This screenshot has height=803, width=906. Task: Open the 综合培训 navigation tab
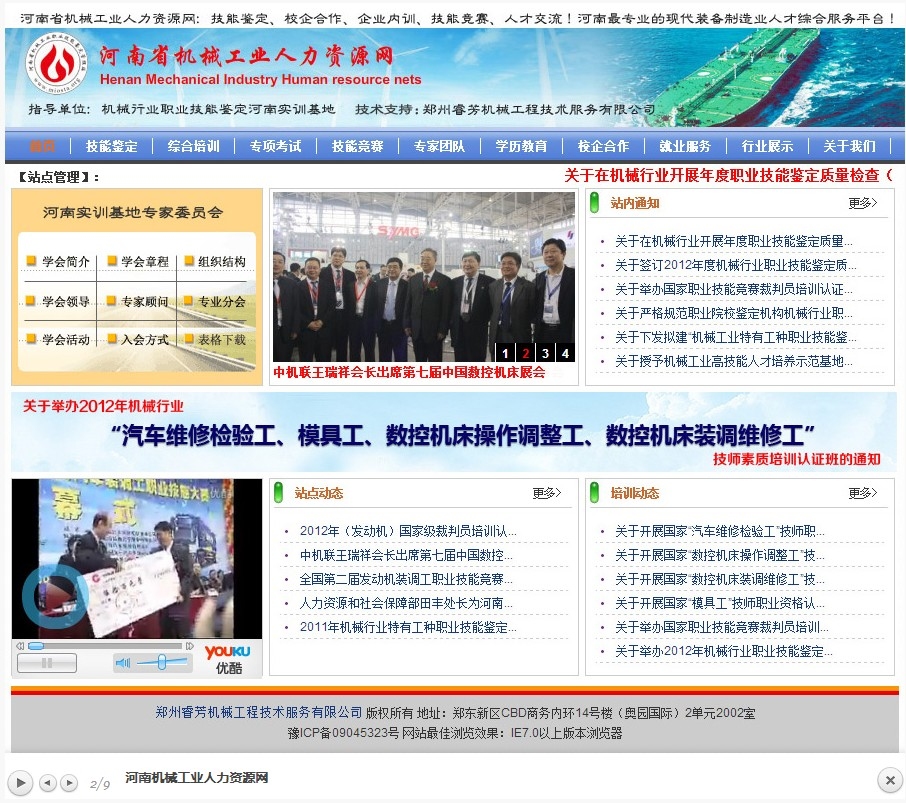click(x=194, y=146)
